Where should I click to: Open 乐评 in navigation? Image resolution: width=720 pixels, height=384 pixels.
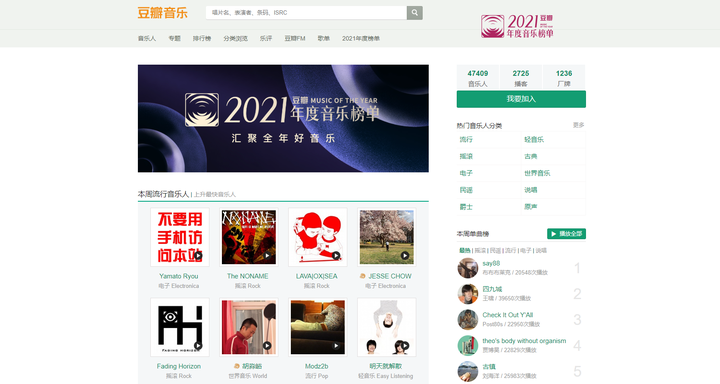point(266,39)
